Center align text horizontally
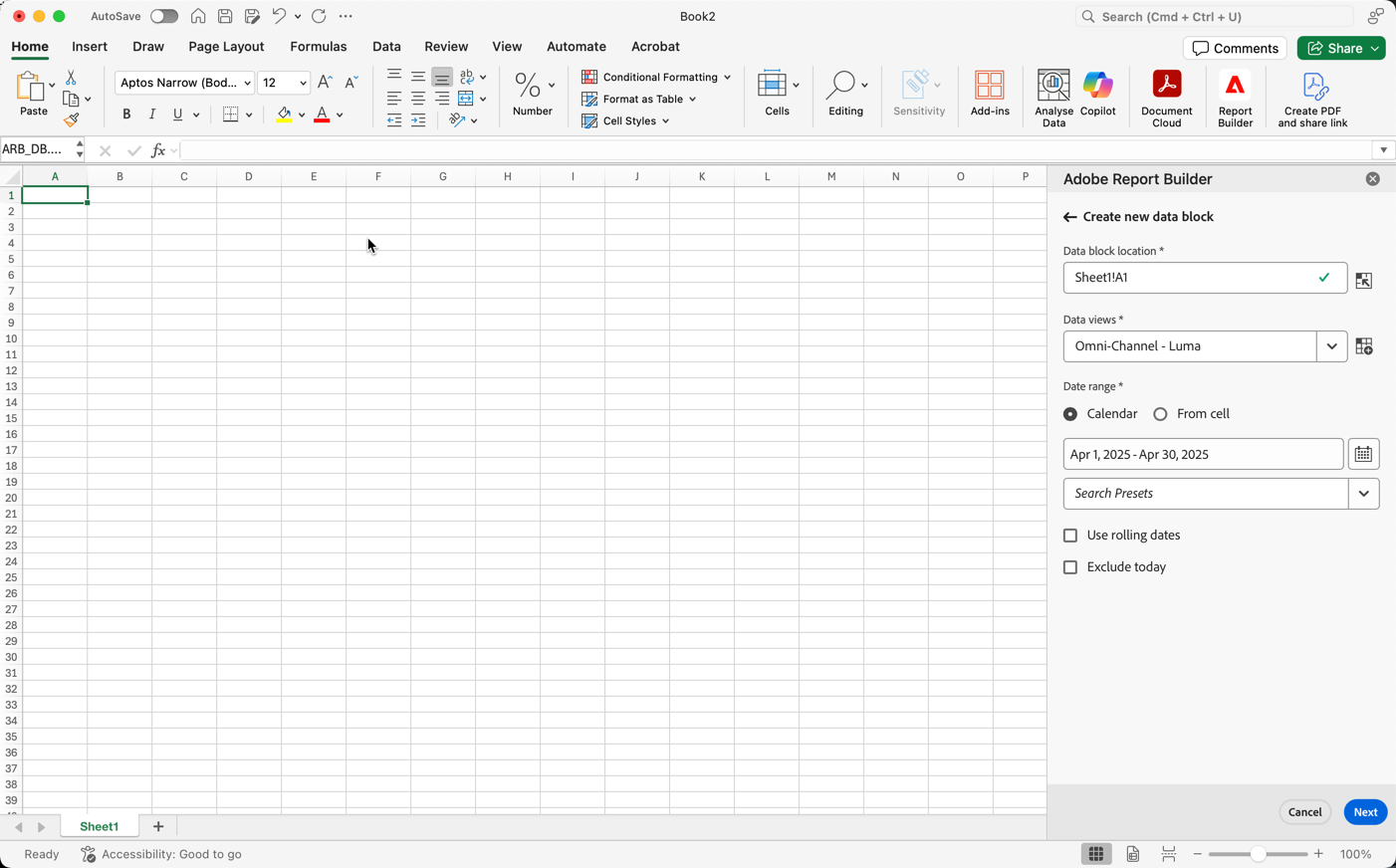1396x868 pixels. tap(418, 99)
